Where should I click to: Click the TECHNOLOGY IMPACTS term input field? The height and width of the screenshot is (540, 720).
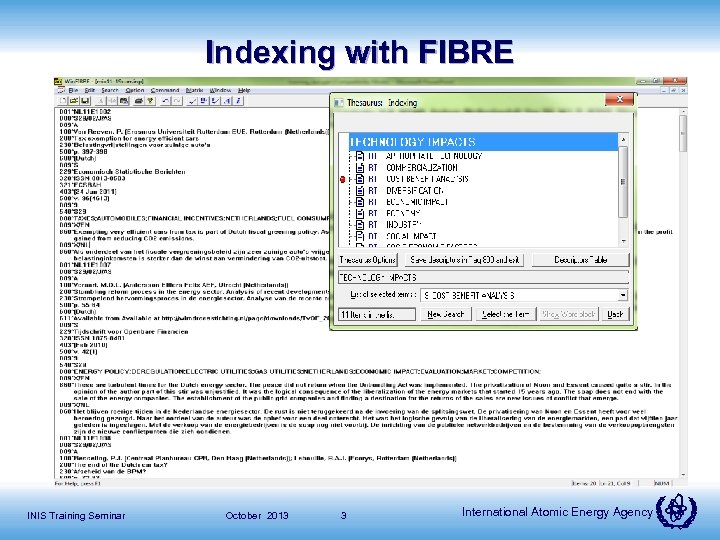pyautogui.click(x=483, y=277)
